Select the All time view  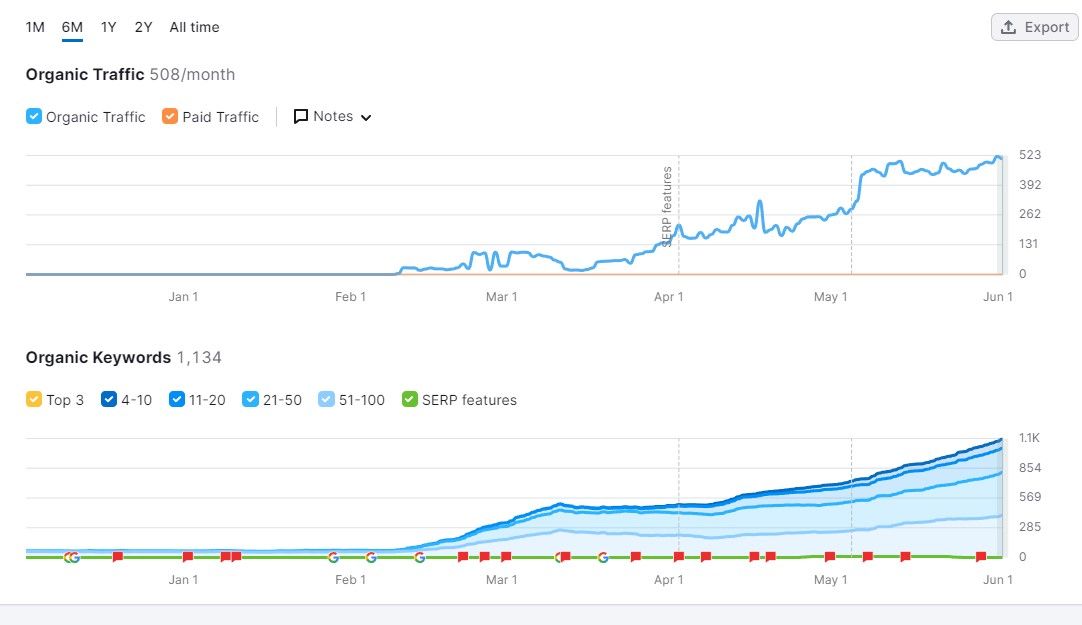point(194,27)
